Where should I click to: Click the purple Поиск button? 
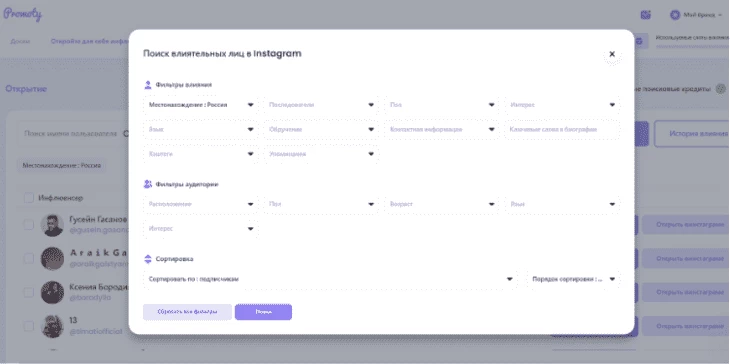pos(264,312)
